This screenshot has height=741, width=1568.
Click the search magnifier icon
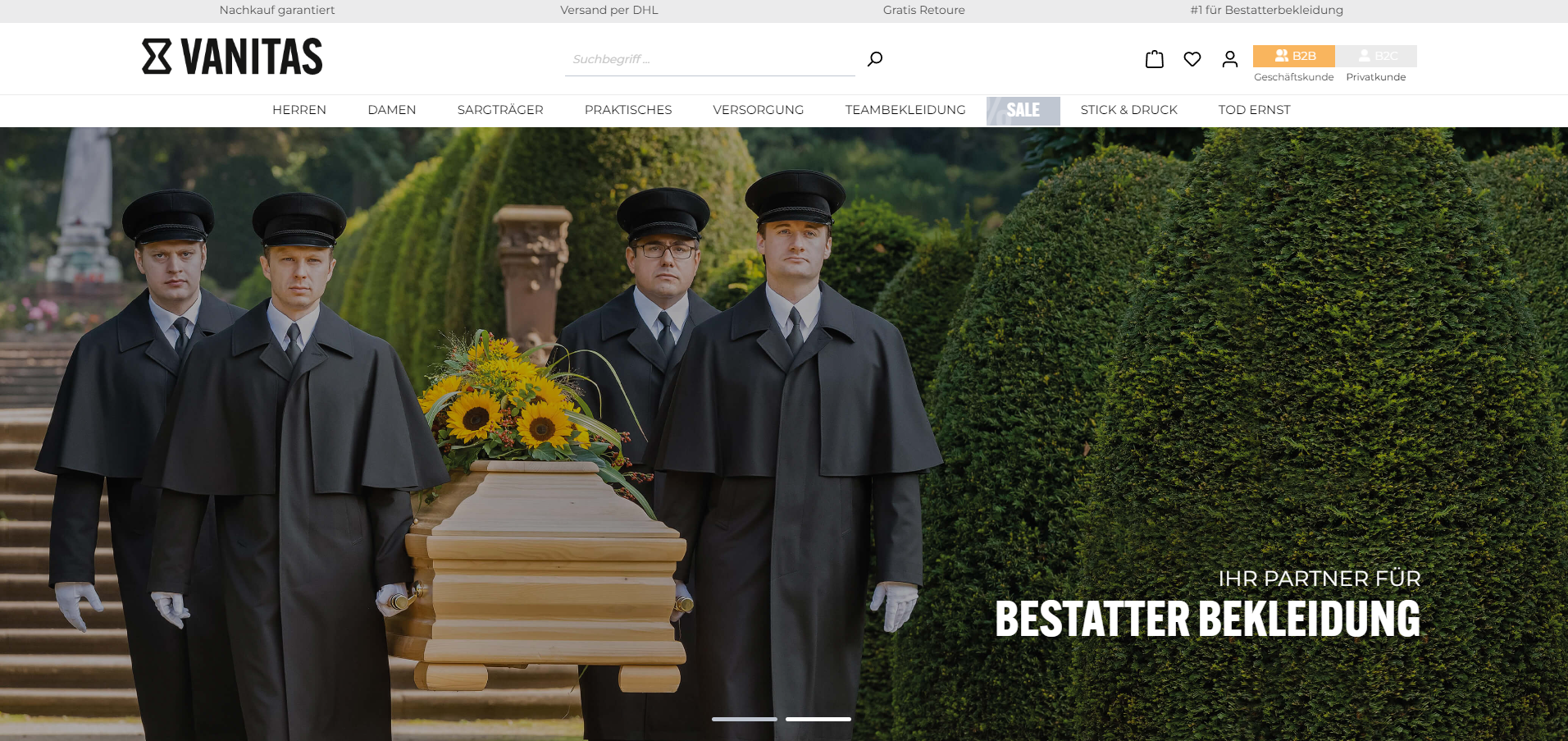click(x=875, y=59)
